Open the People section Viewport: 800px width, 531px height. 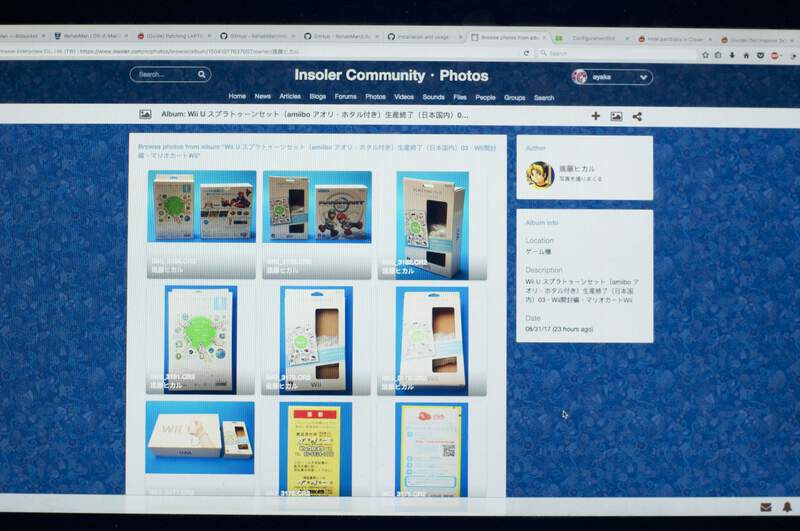tap(485, 97)
